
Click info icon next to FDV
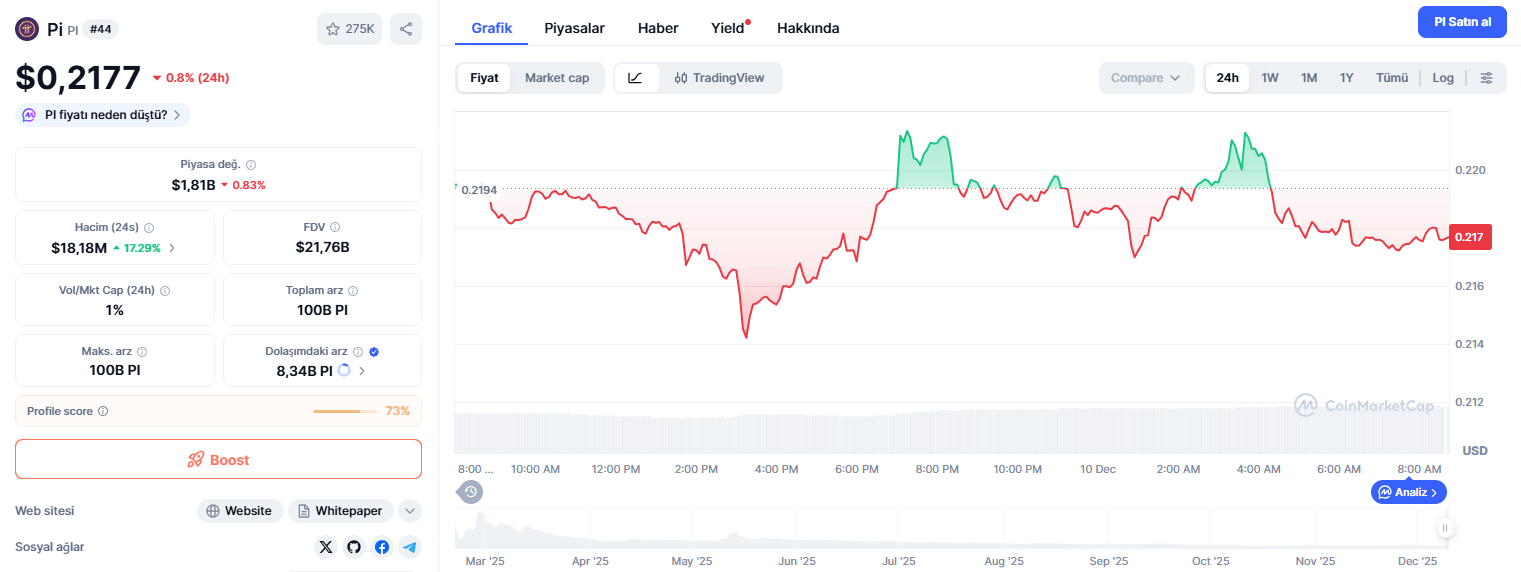coord(335,228)
